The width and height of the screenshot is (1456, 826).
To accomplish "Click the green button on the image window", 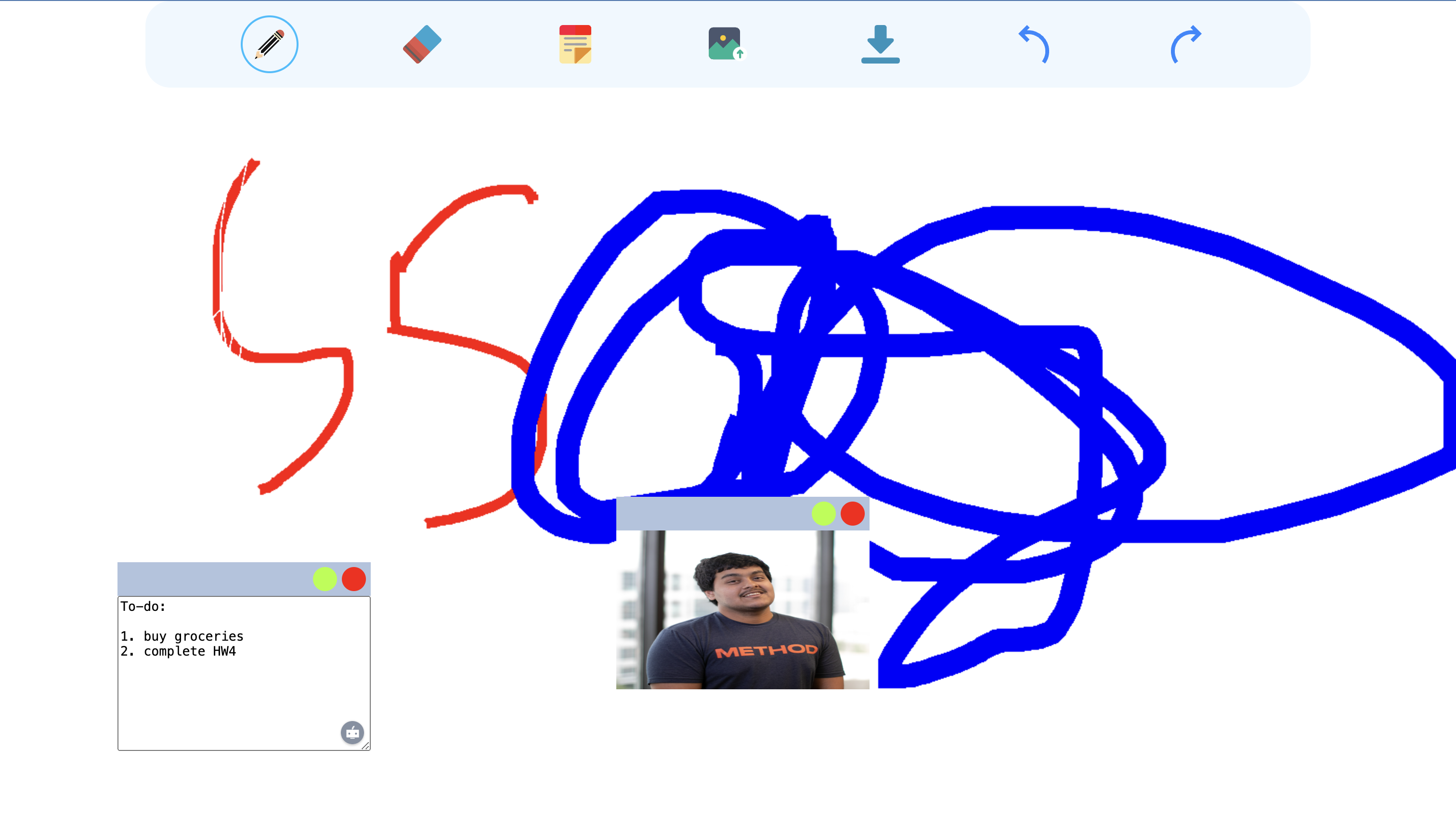I will (x=823, y=514).
